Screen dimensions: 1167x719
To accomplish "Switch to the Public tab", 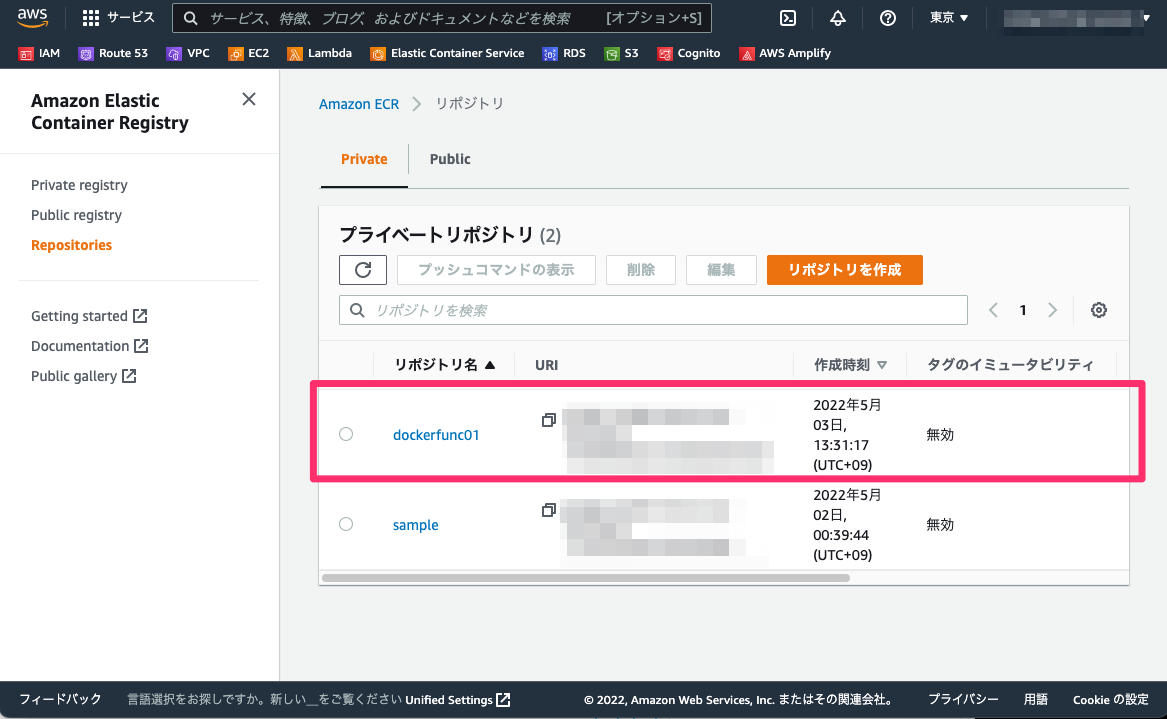I will [x=450, y=159].
